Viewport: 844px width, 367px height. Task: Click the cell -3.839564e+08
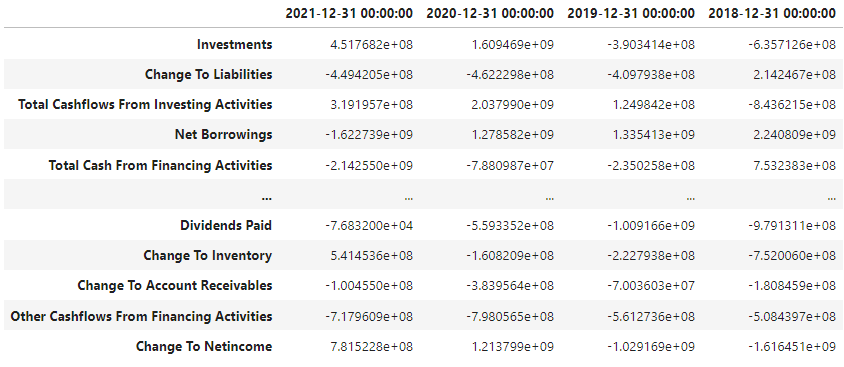point(510,285)
